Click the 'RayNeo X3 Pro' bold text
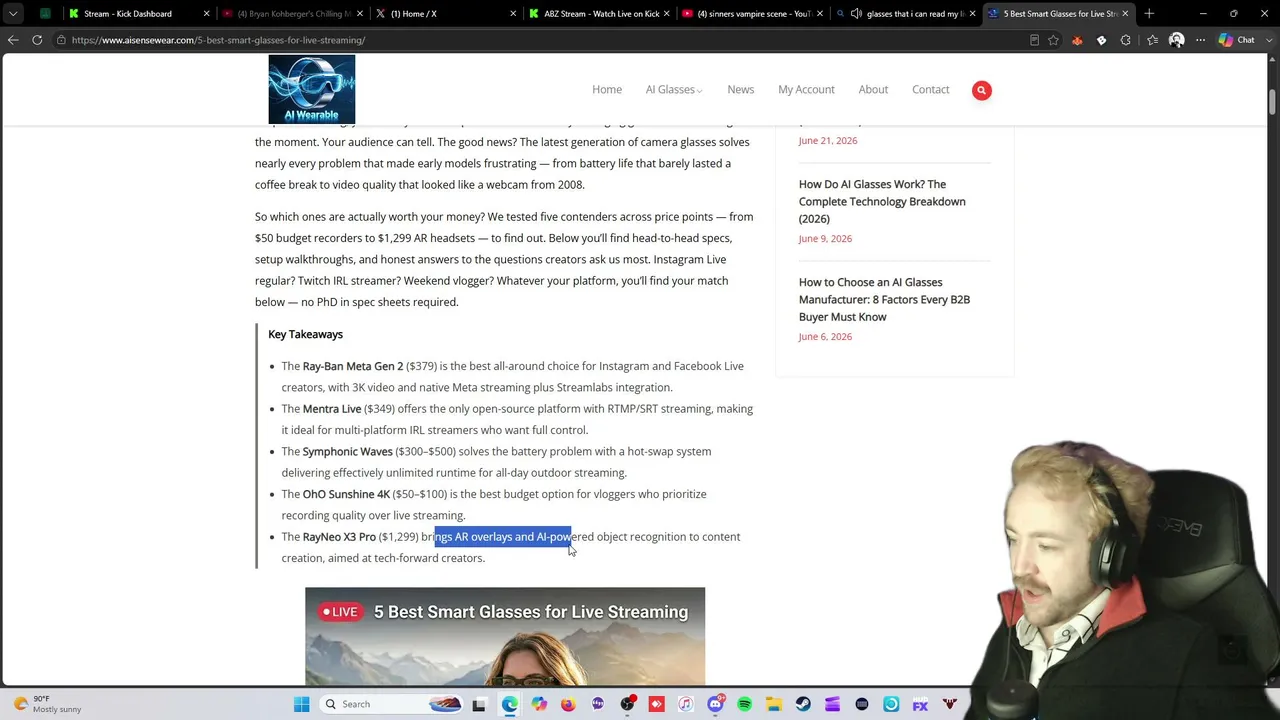 point(339,537)
